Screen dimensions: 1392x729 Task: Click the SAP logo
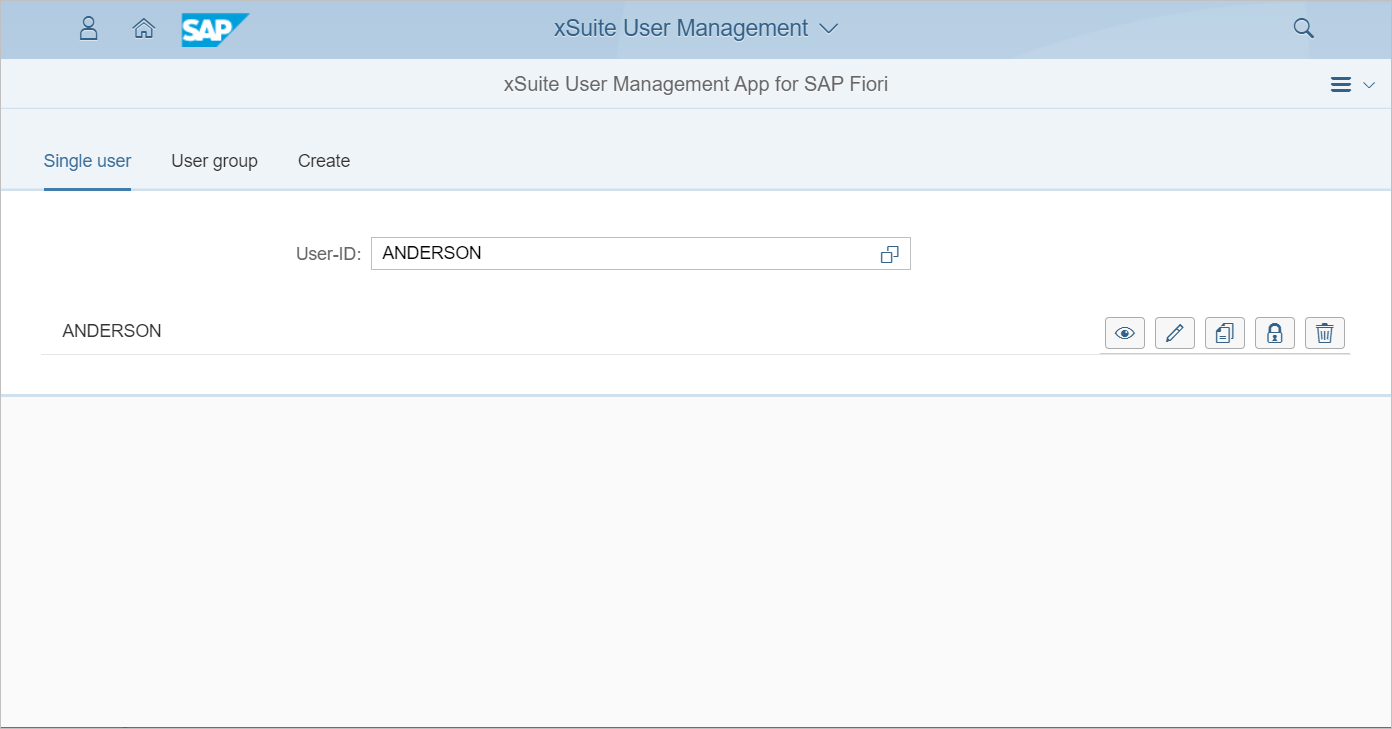coord(214,29)
